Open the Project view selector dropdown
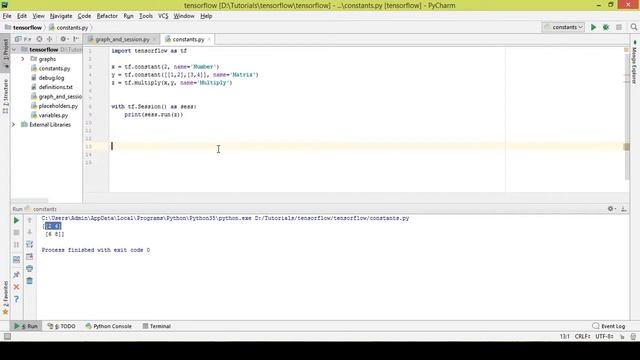 pyautogui.click(x=23, y=39)
